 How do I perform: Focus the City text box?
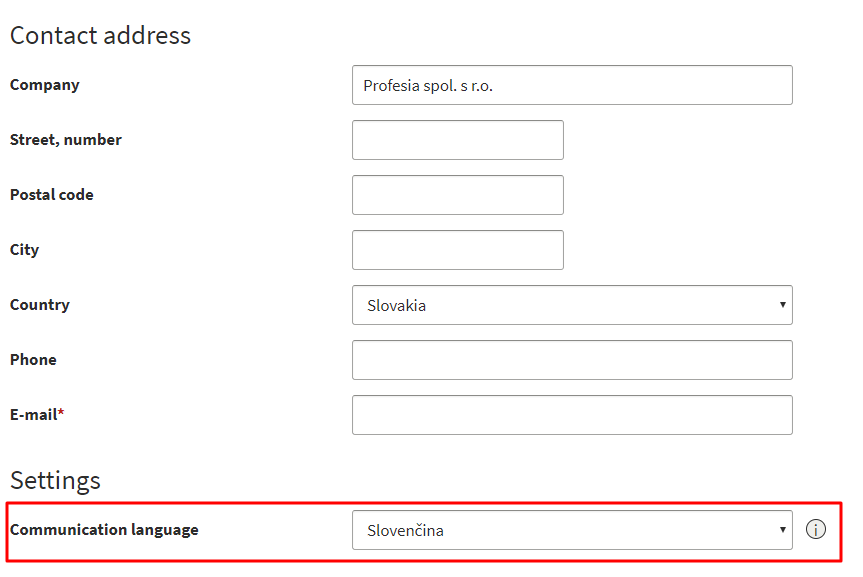[458, 251]
